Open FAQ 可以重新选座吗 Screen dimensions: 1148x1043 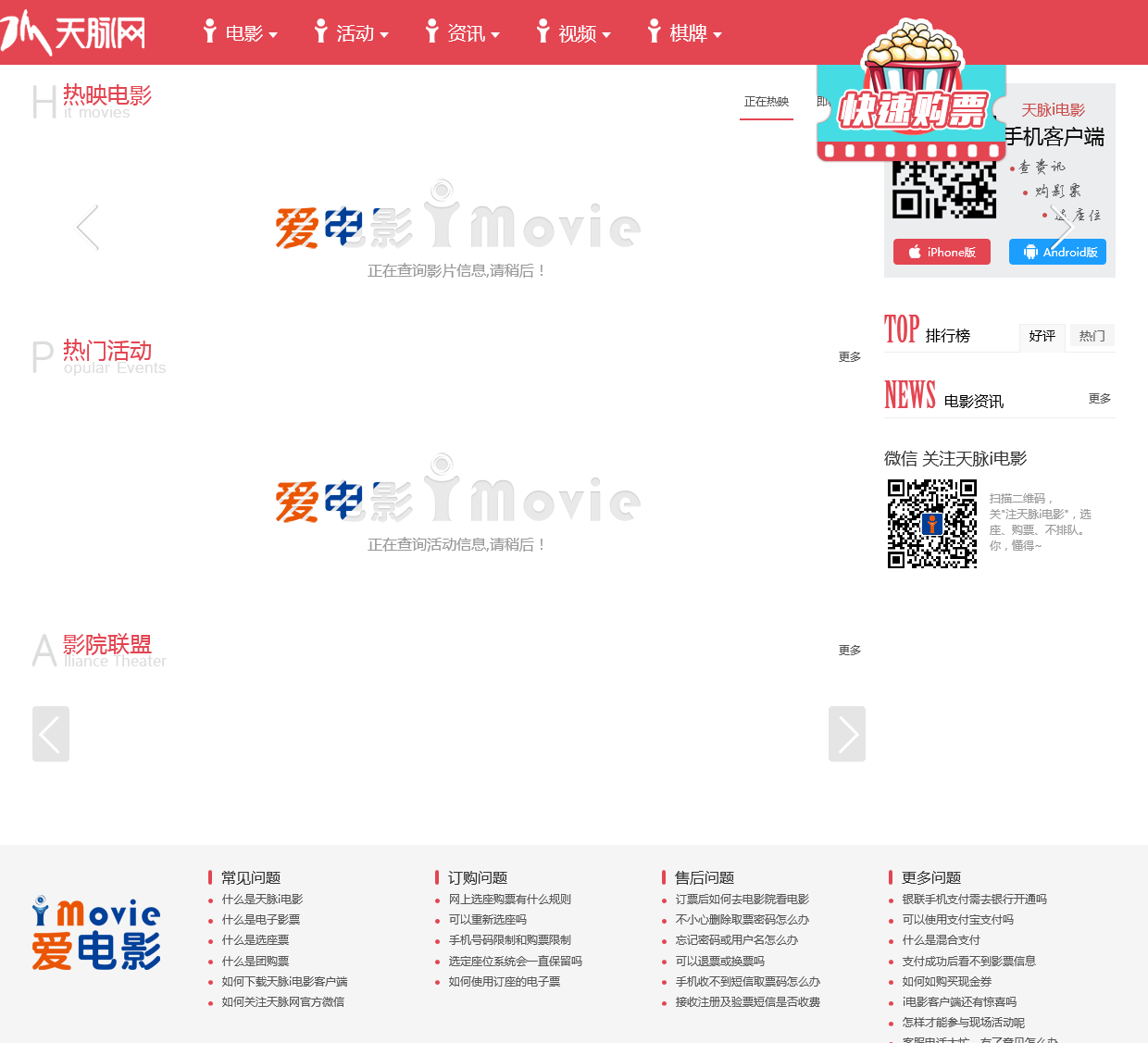tap(488, 920)
